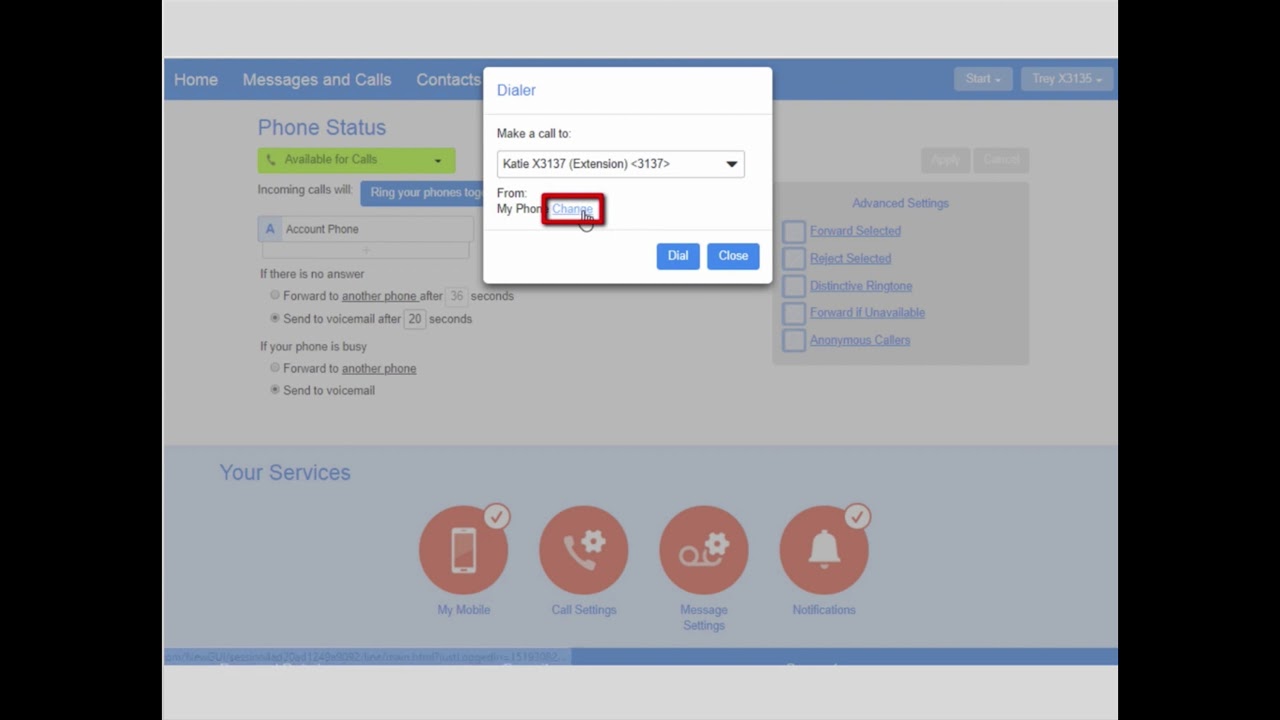The height and width of the screenshot is (720, 1280).
Task: Expand the Katie X3137 extension dropdown
Action: (x=621, y=164)
